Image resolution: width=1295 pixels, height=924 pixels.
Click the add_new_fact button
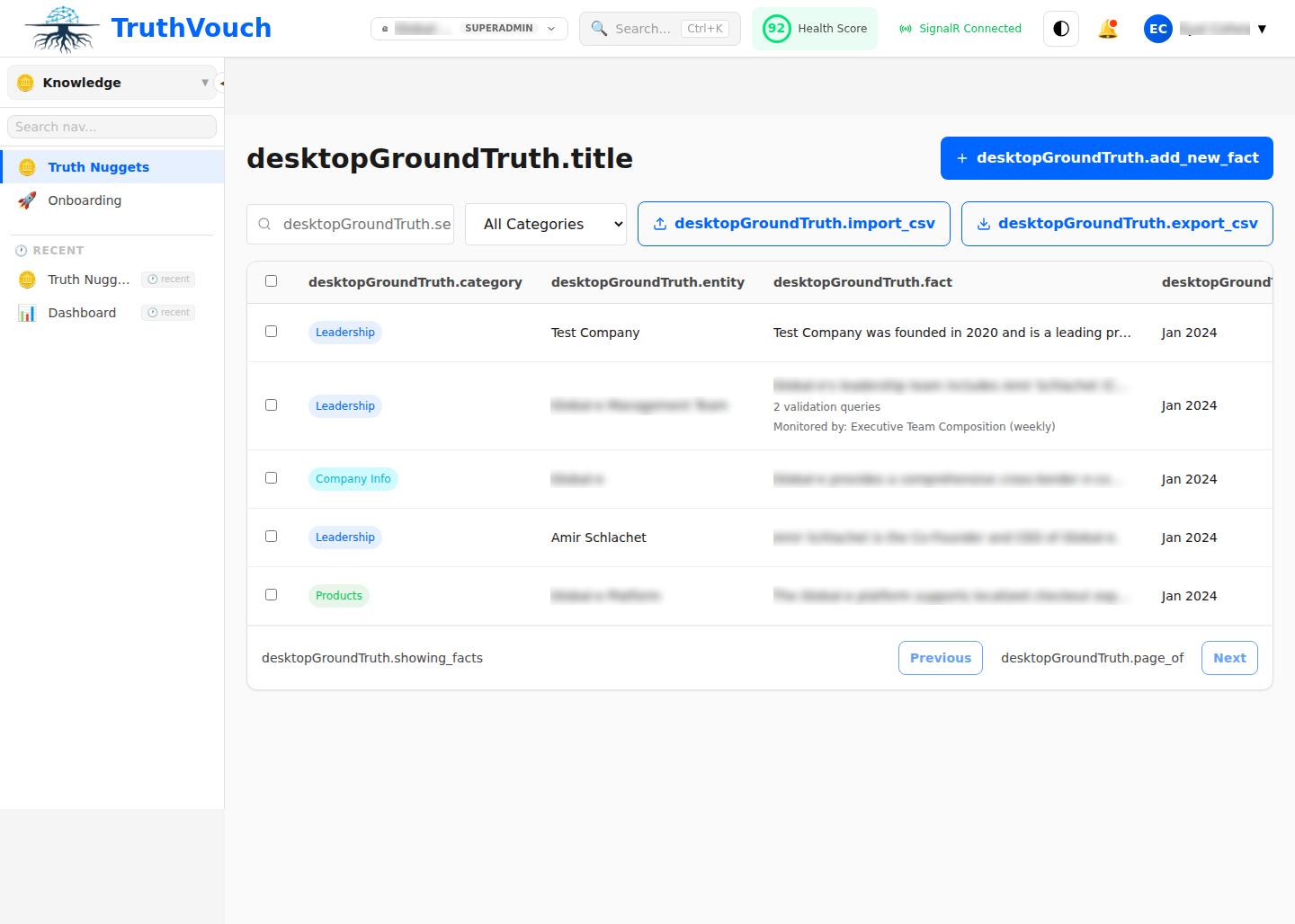(1106, 157)
